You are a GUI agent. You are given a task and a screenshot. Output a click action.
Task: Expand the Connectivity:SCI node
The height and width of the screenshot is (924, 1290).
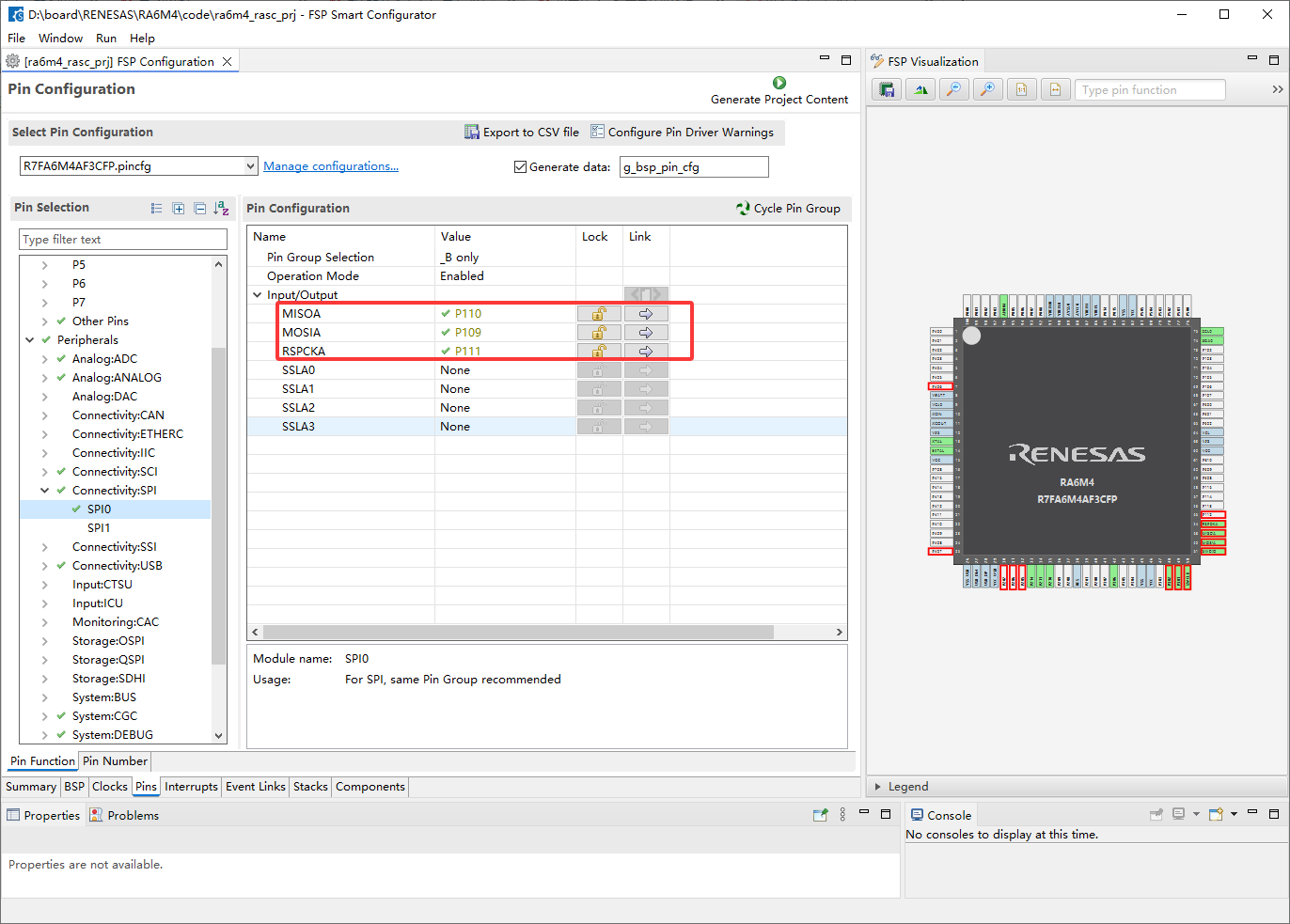point(45,471)
